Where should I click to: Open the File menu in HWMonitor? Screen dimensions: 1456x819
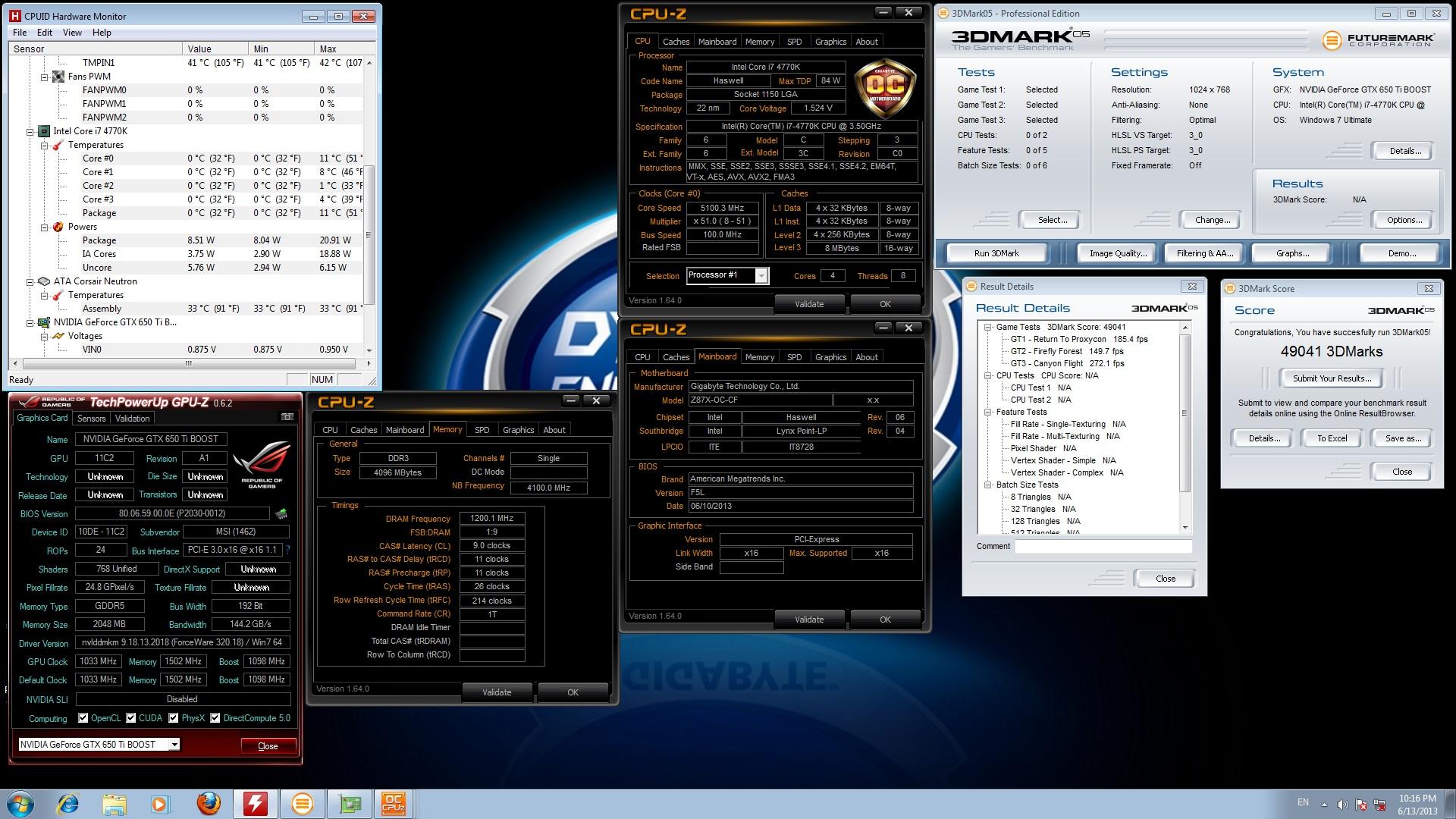pos(20,33)
